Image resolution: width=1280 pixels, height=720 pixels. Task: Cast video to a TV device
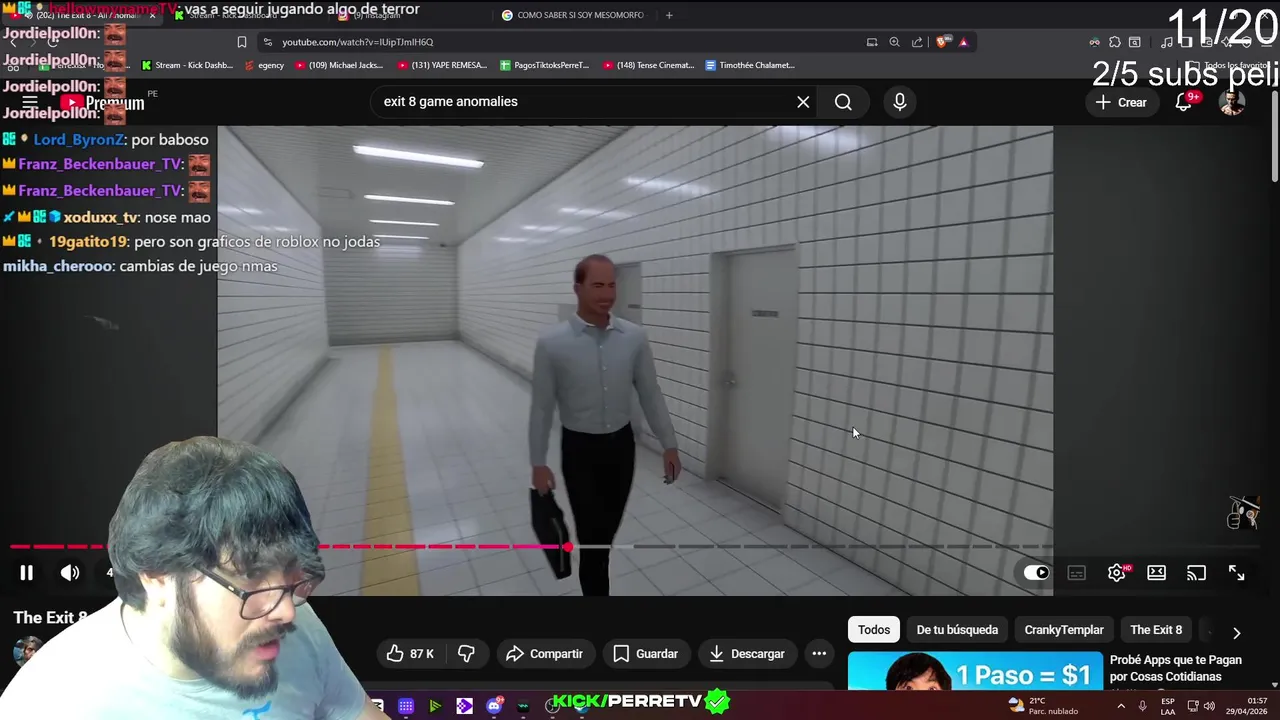pyautogui.click(x=1197, y=573)
